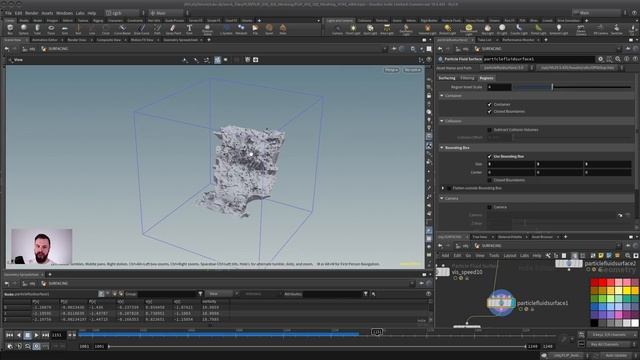The height and width of the screenshot is (360, 640).
Task: Click the node name field particlefluidsurface1
Action: [538, 59]
